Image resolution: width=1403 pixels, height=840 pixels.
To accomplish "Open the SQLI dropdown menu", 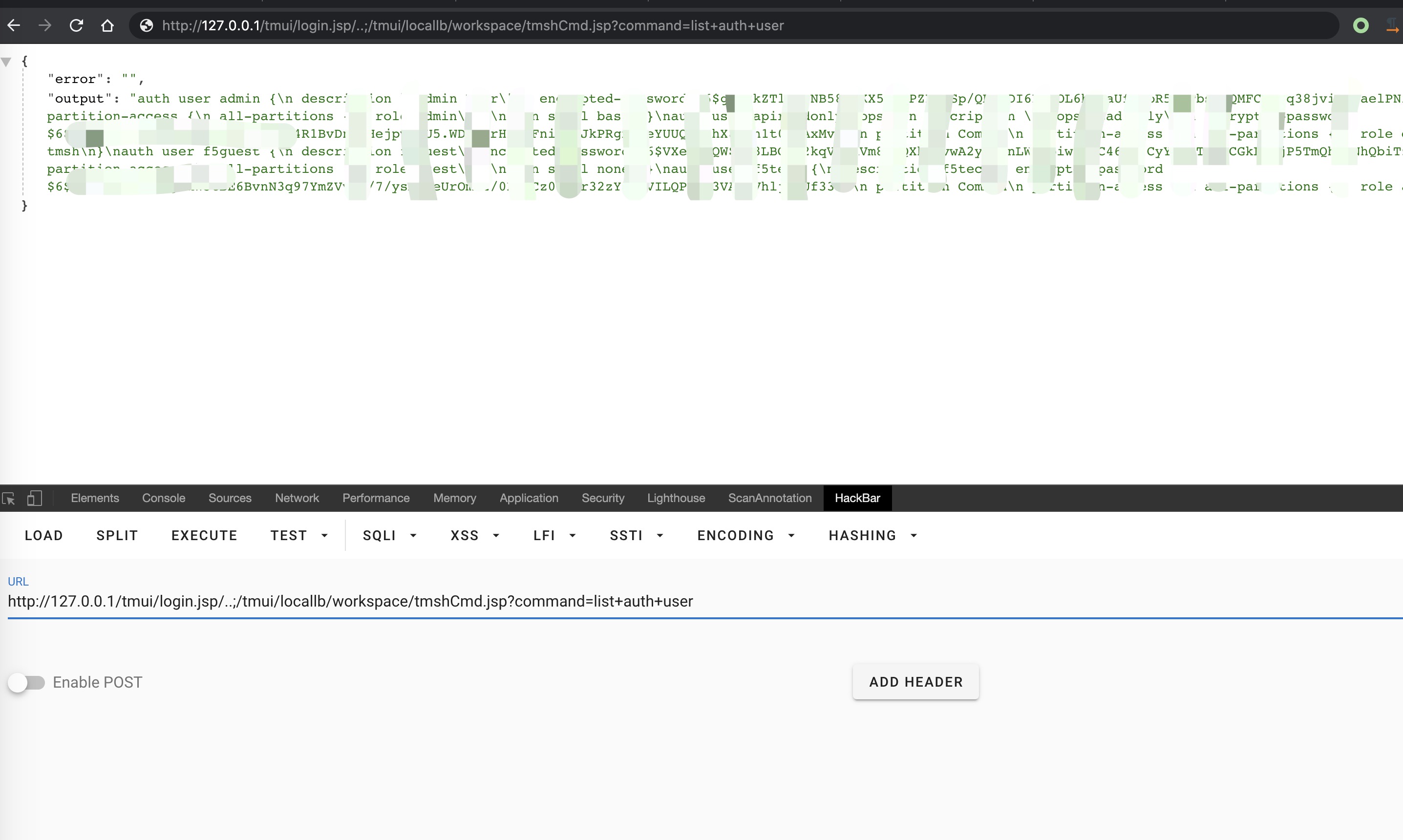I will coord(389,535).
